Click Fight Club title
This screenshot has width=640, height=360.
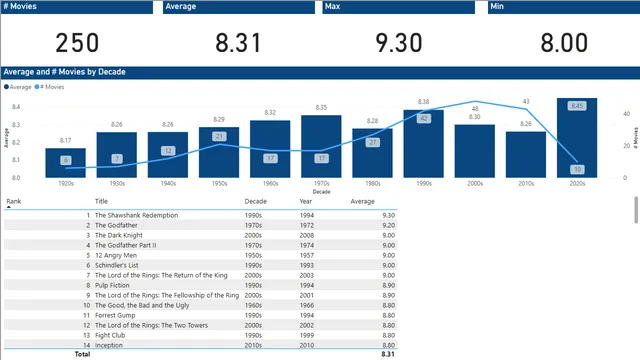pyautogui.click(x=110, y=335)
